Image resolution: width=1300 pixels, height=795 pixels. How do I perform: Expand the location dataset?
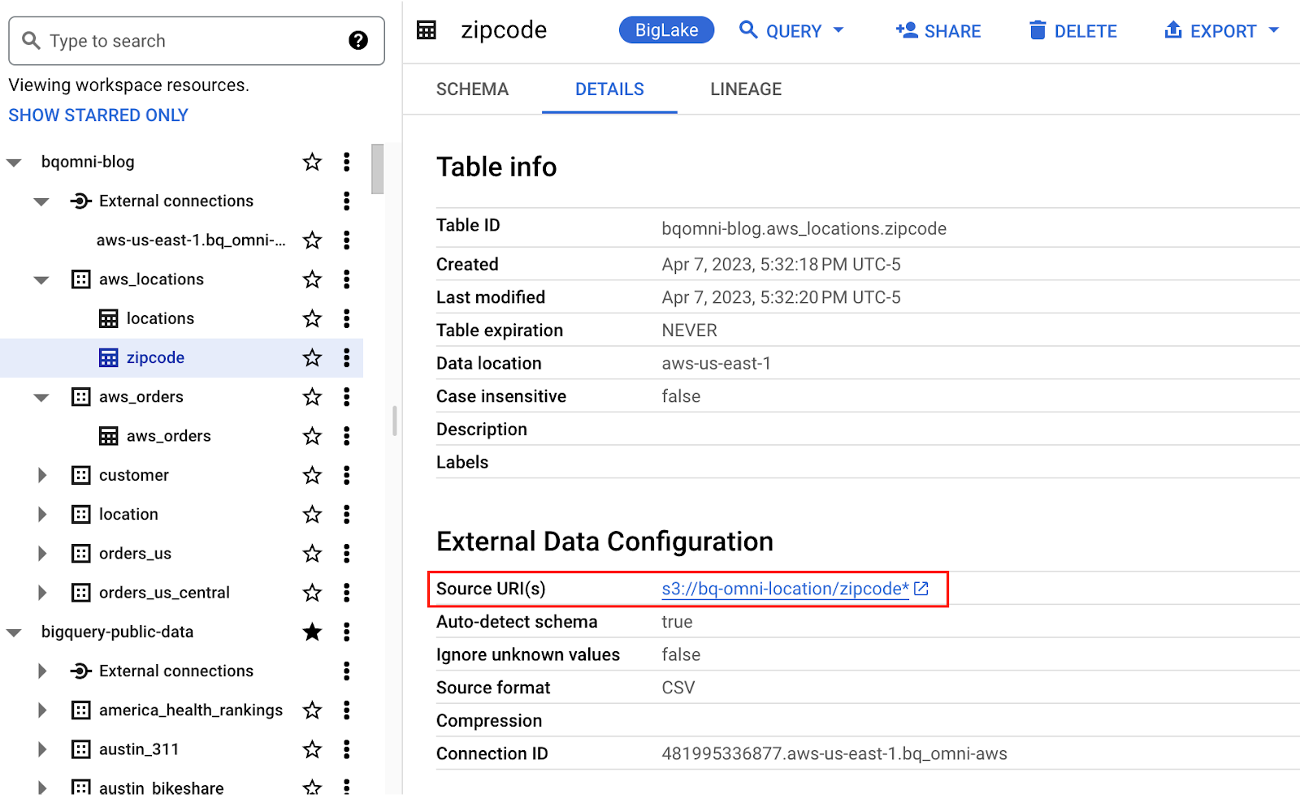[x=42, y=514]
